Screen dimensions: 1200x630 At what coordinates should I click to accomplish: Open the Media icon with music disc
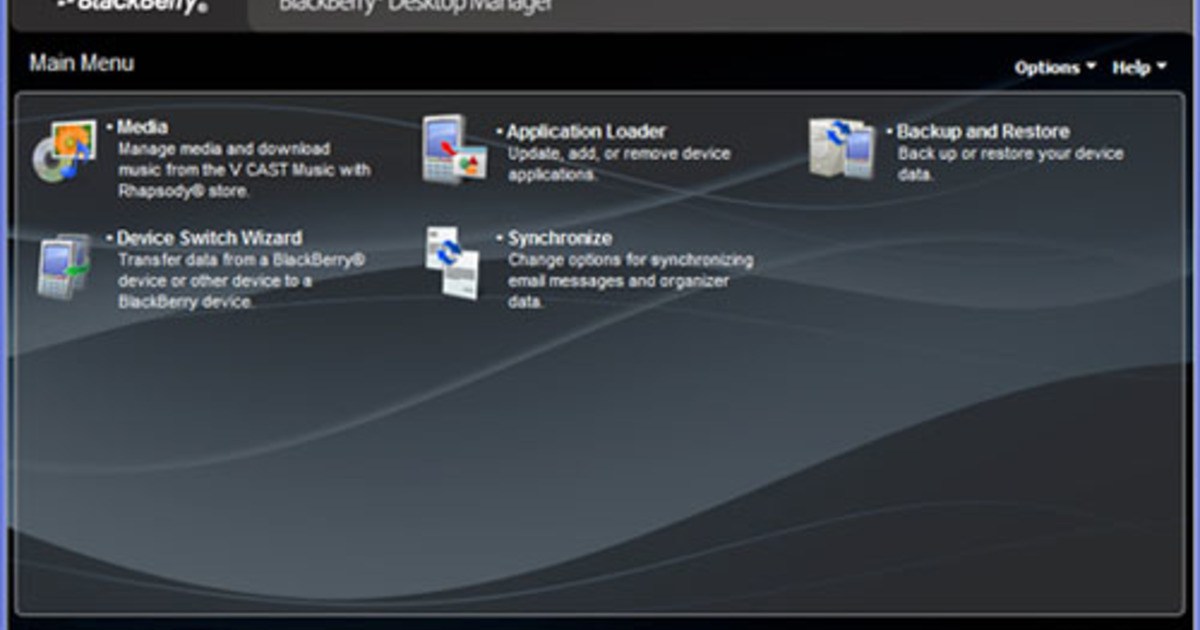coord(64,150)
